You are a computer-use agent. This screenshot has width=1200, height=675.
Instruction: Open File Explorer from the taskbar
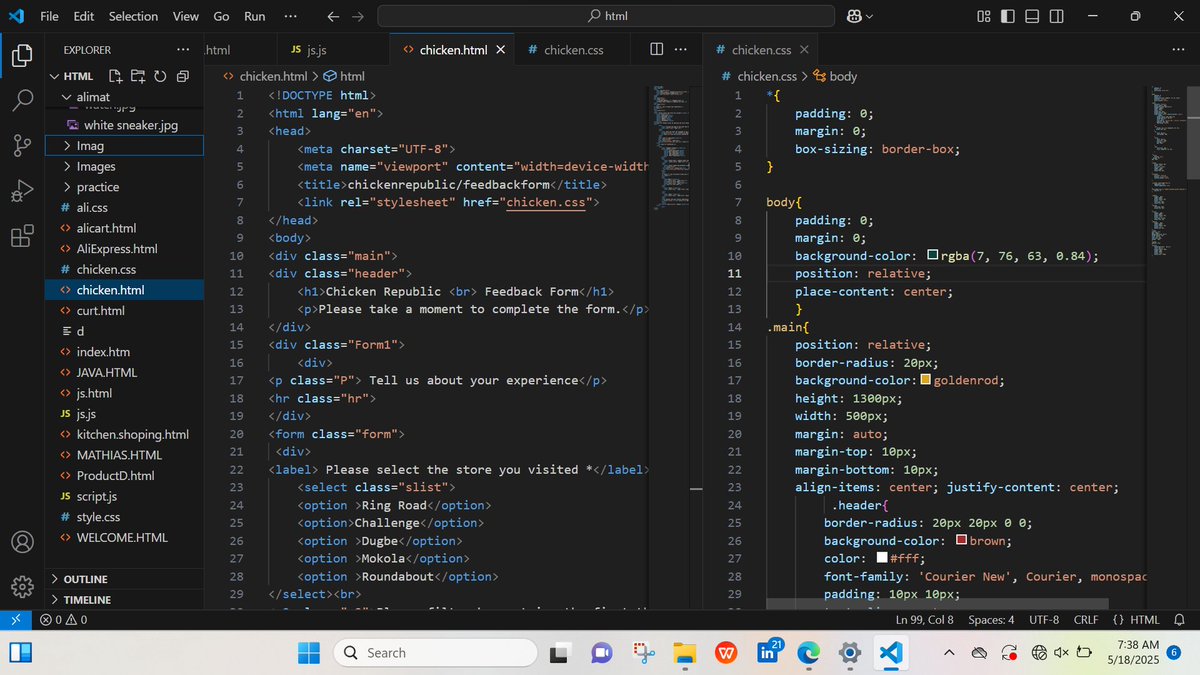[683, 653]
